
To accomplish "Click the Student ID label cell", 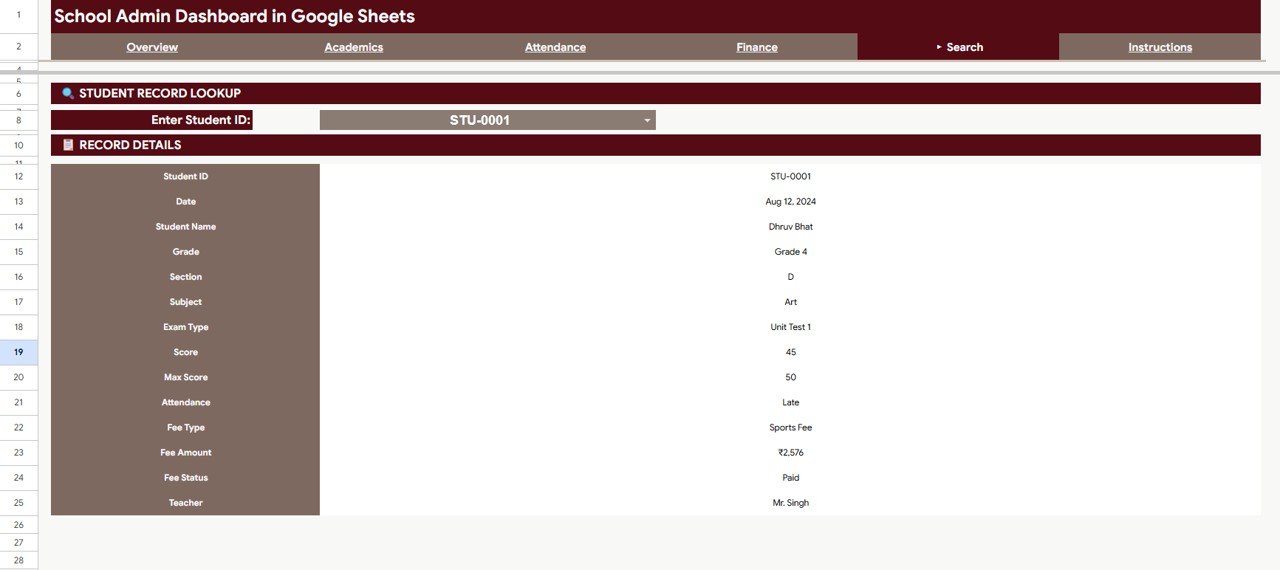I will [x=185, y=176].
